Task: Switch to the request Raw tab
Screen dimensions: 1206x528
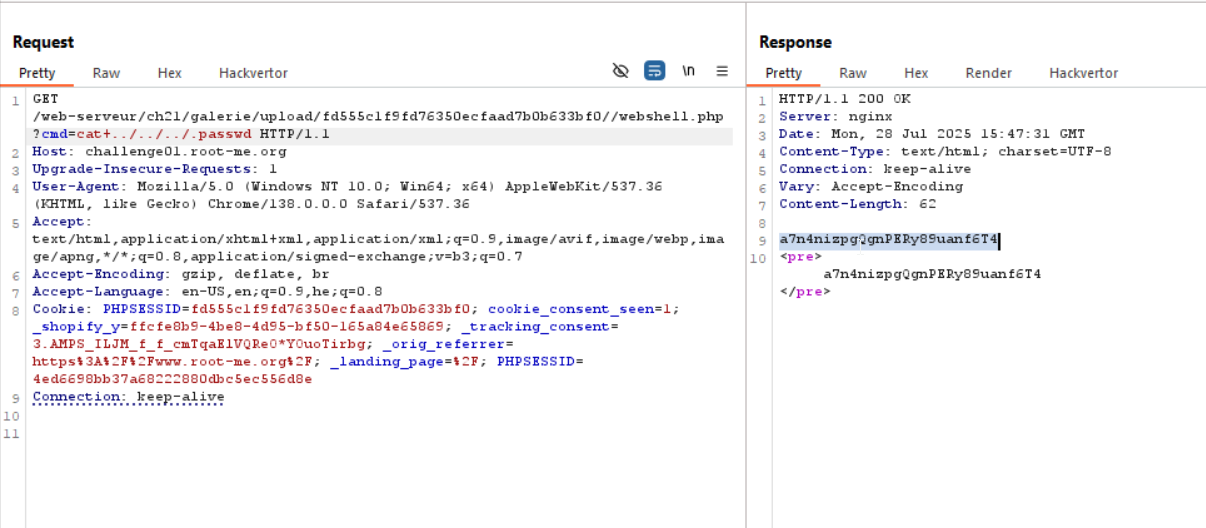Action: 106,73
